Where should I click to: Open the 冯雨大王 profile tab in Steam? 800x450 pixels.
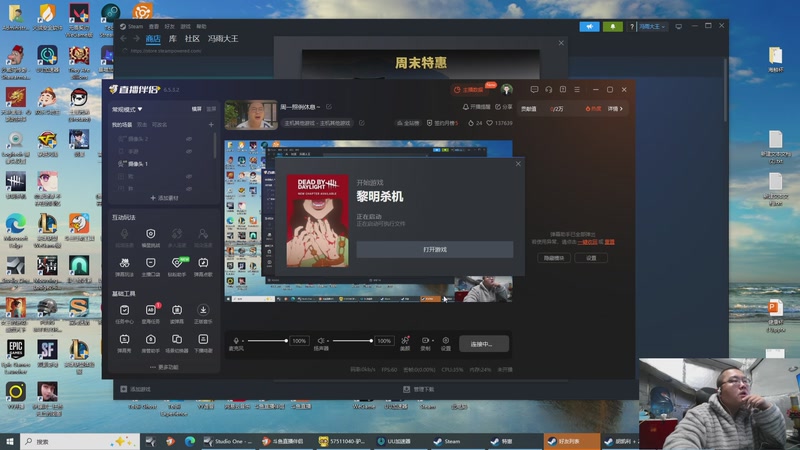click(223, 39)
